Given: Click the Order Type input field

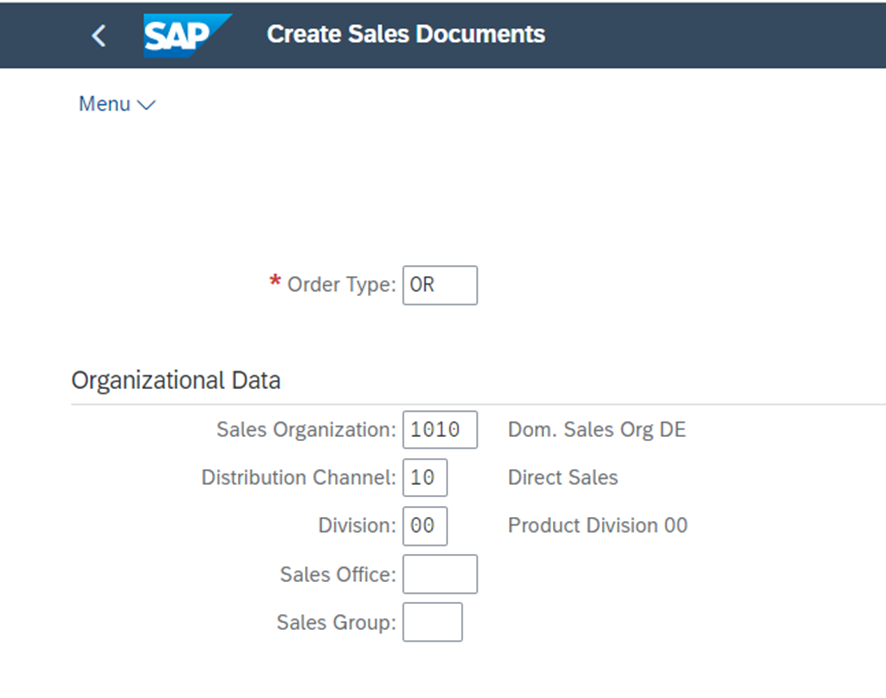Looking at the screenshot, I should (x=440, y=285).
